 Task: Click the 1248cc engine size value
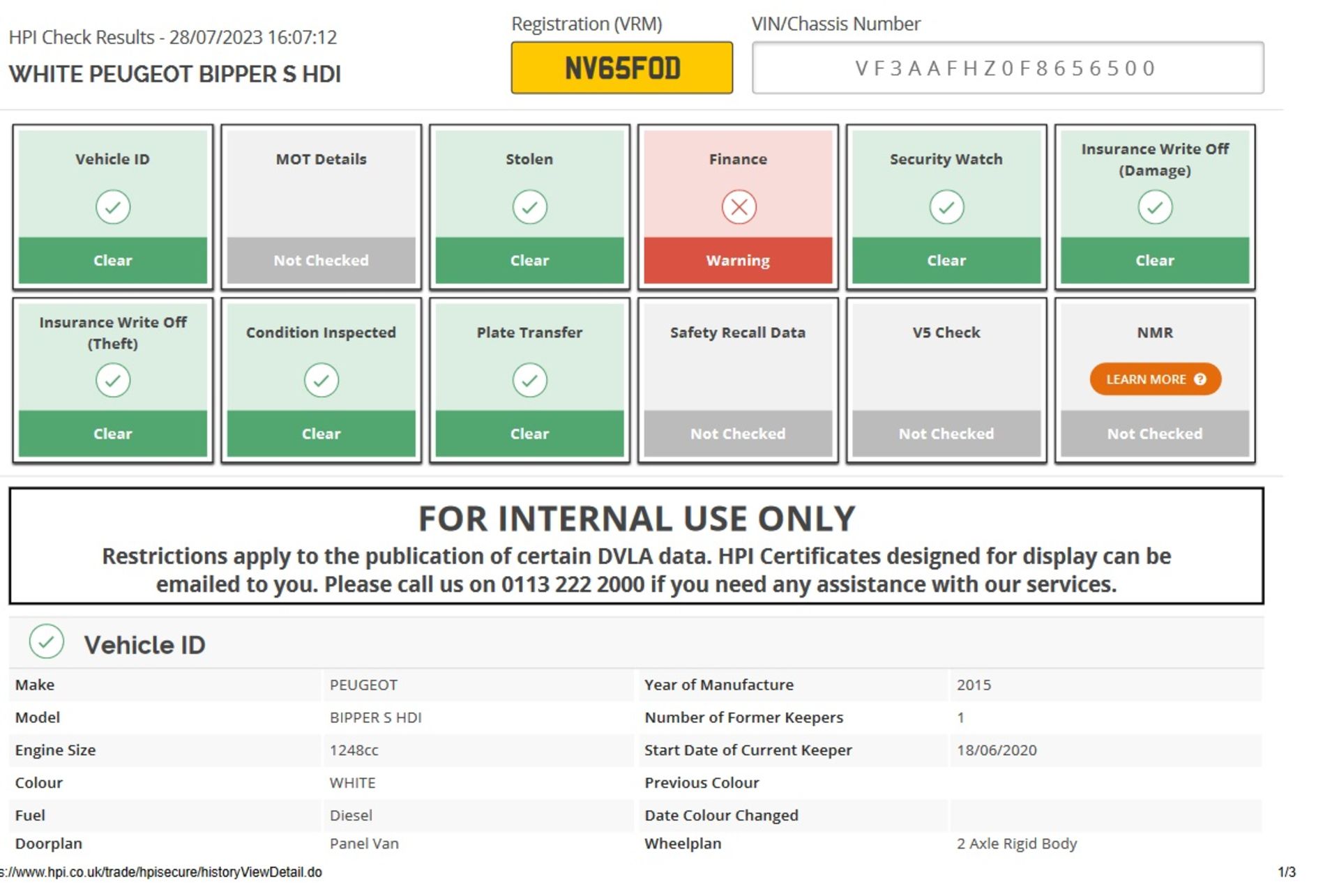coord(354,750)
